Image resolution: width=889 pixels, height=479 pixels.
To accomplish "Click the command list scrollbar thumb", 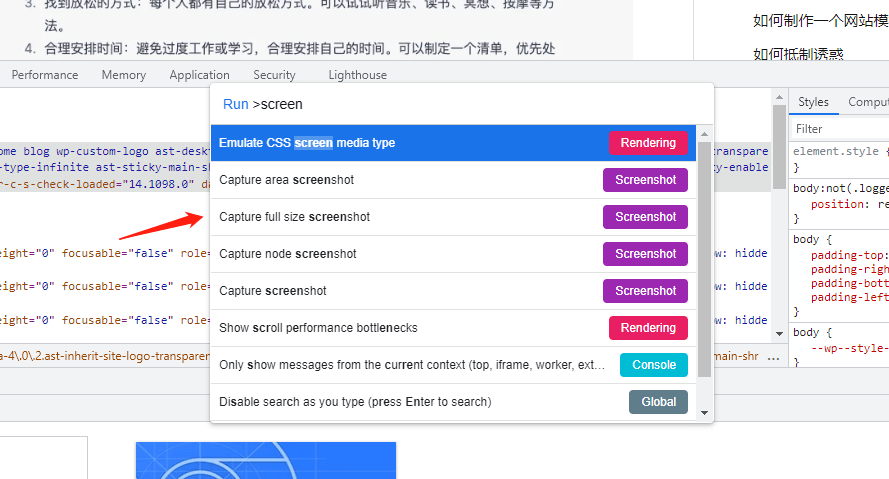I will click(704, 259).
